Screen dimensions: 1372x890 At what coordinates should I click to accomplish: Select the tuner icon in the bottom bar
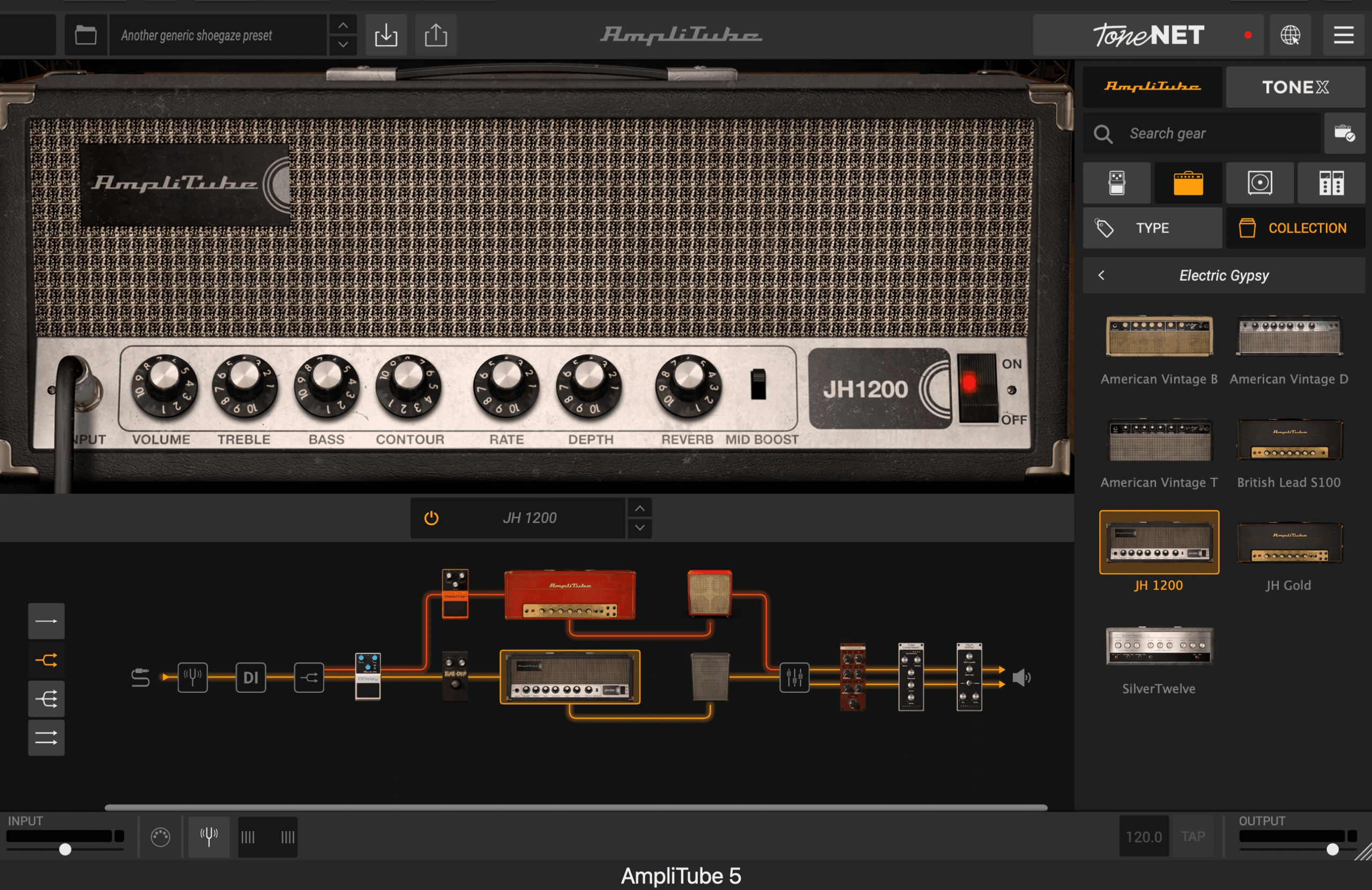pyautogui.click(x=208, y=836)
